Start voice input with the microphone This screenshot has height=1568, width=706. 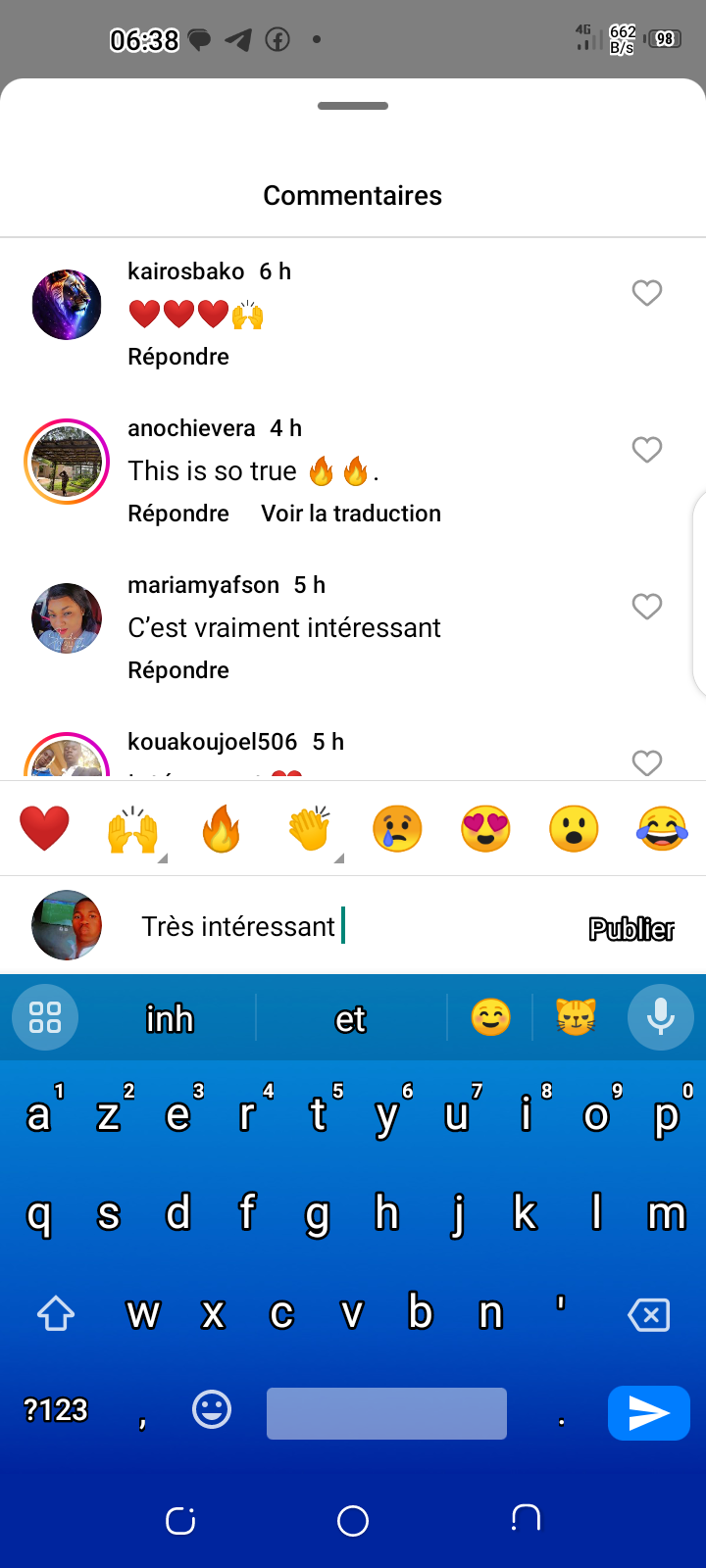pos(661,1017)
